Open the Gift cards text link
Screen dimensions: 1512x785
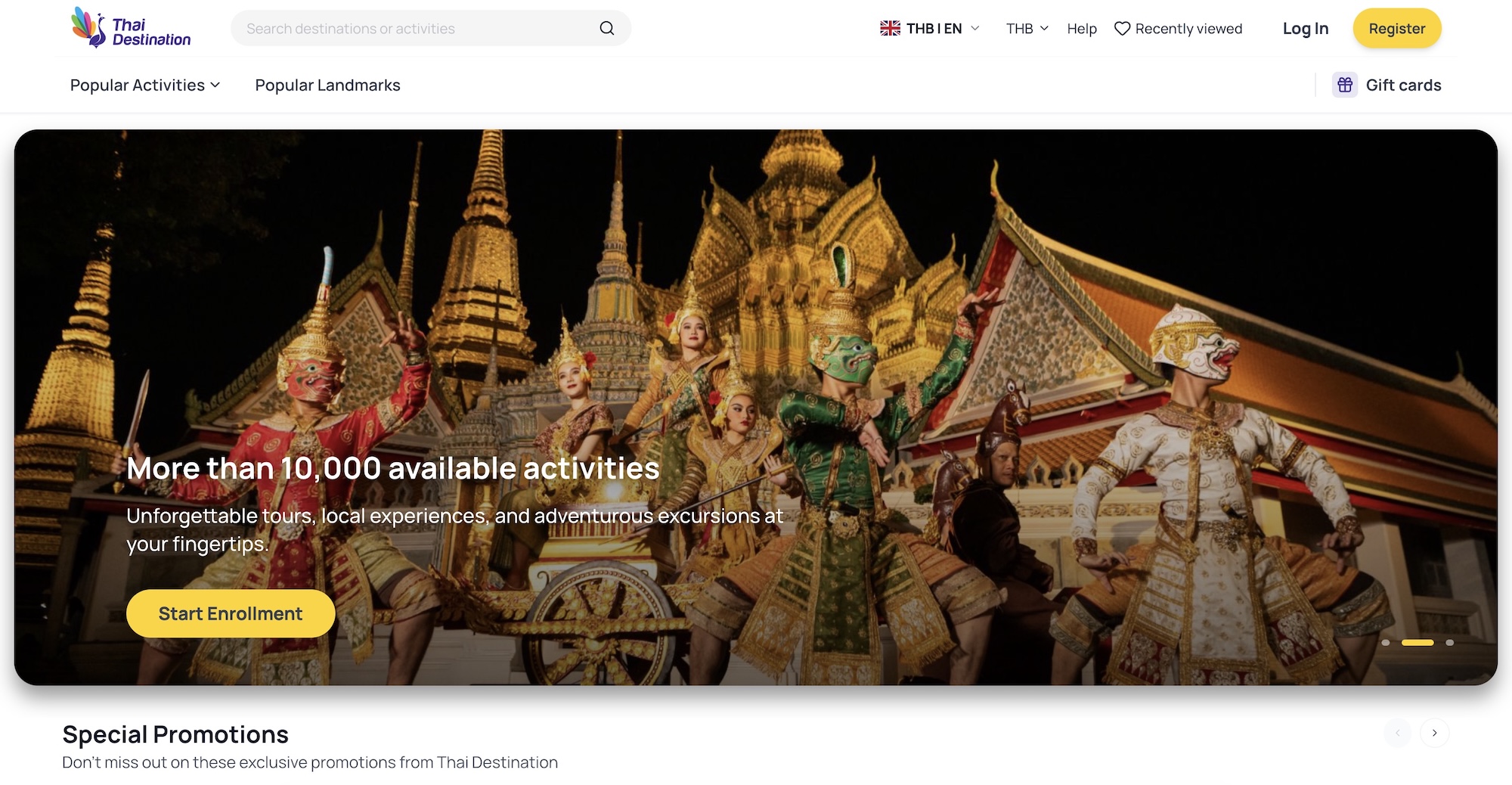click(1403, 85)
